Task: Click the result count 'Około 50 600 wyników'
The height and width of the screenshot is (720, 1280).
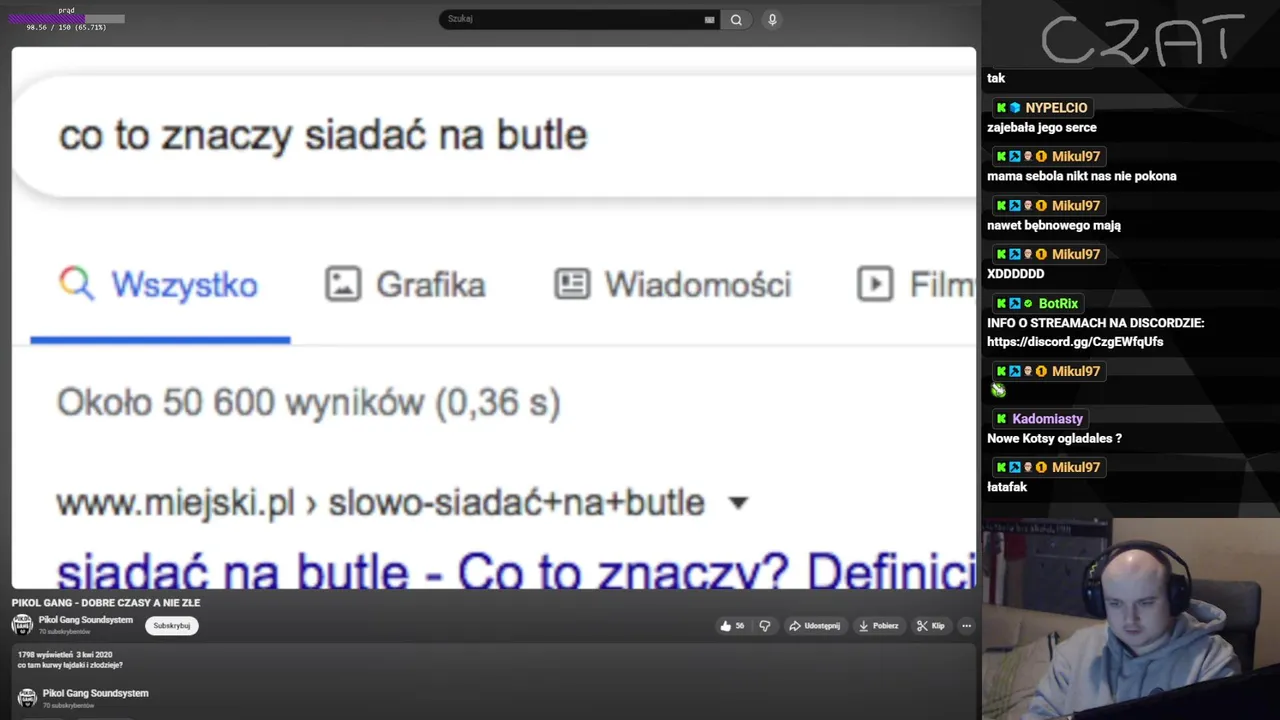Action: (308, 403)
